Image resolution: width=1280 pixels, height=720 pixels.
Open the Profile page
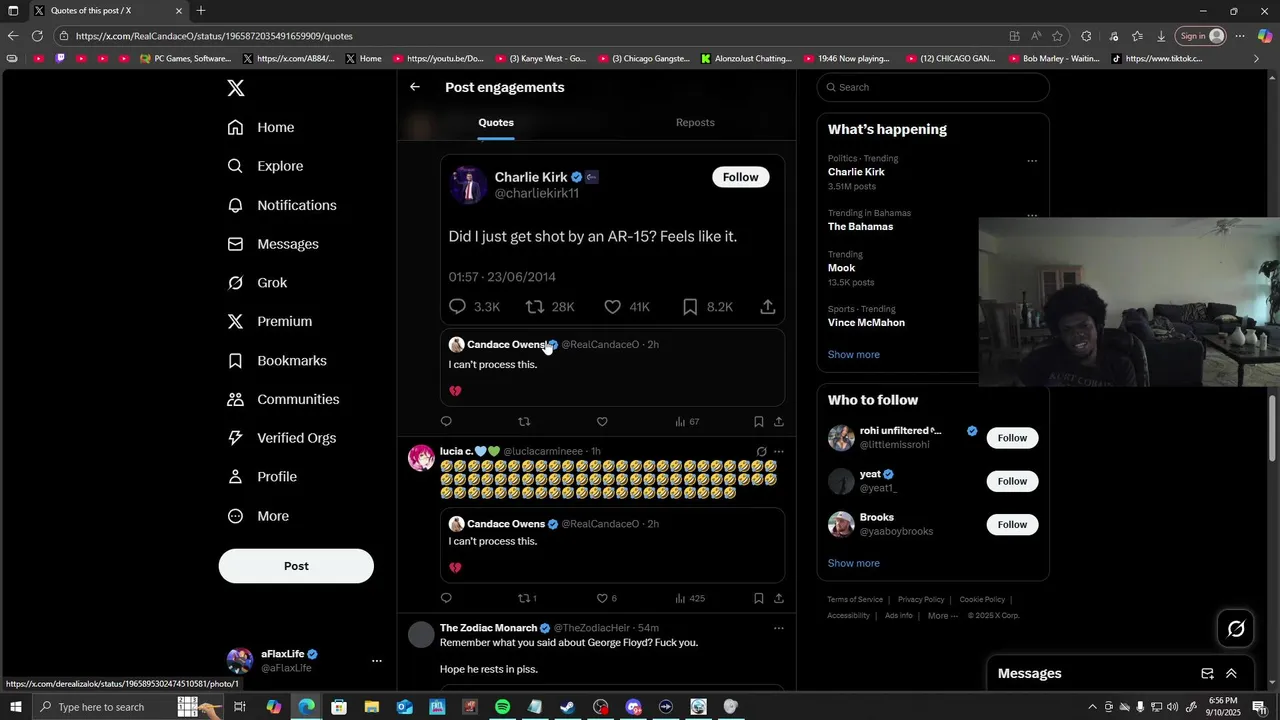pyautogui.click(x=262, y=477)
